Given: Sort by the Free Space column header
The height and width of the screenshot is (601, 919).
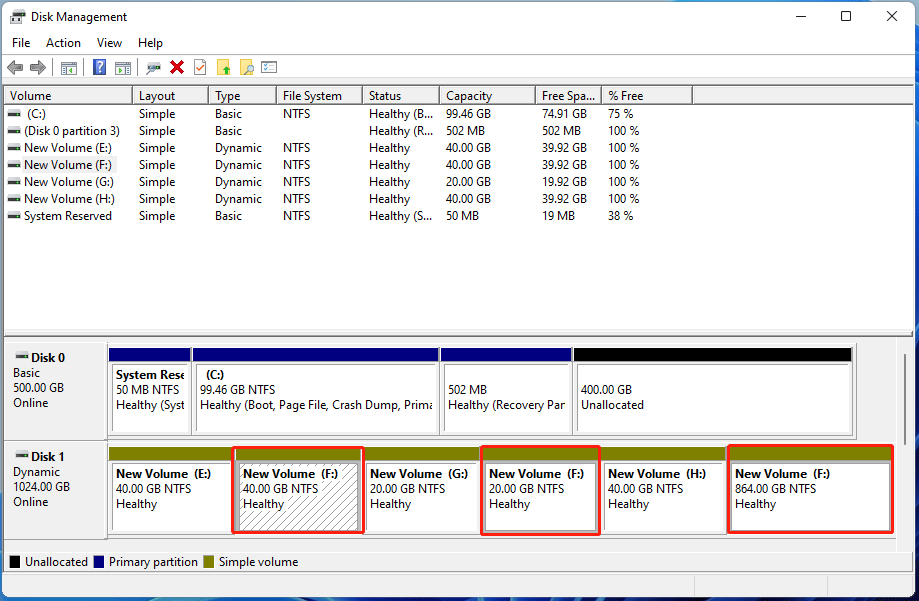Looking at the screenshot, I should click(569, 96).
